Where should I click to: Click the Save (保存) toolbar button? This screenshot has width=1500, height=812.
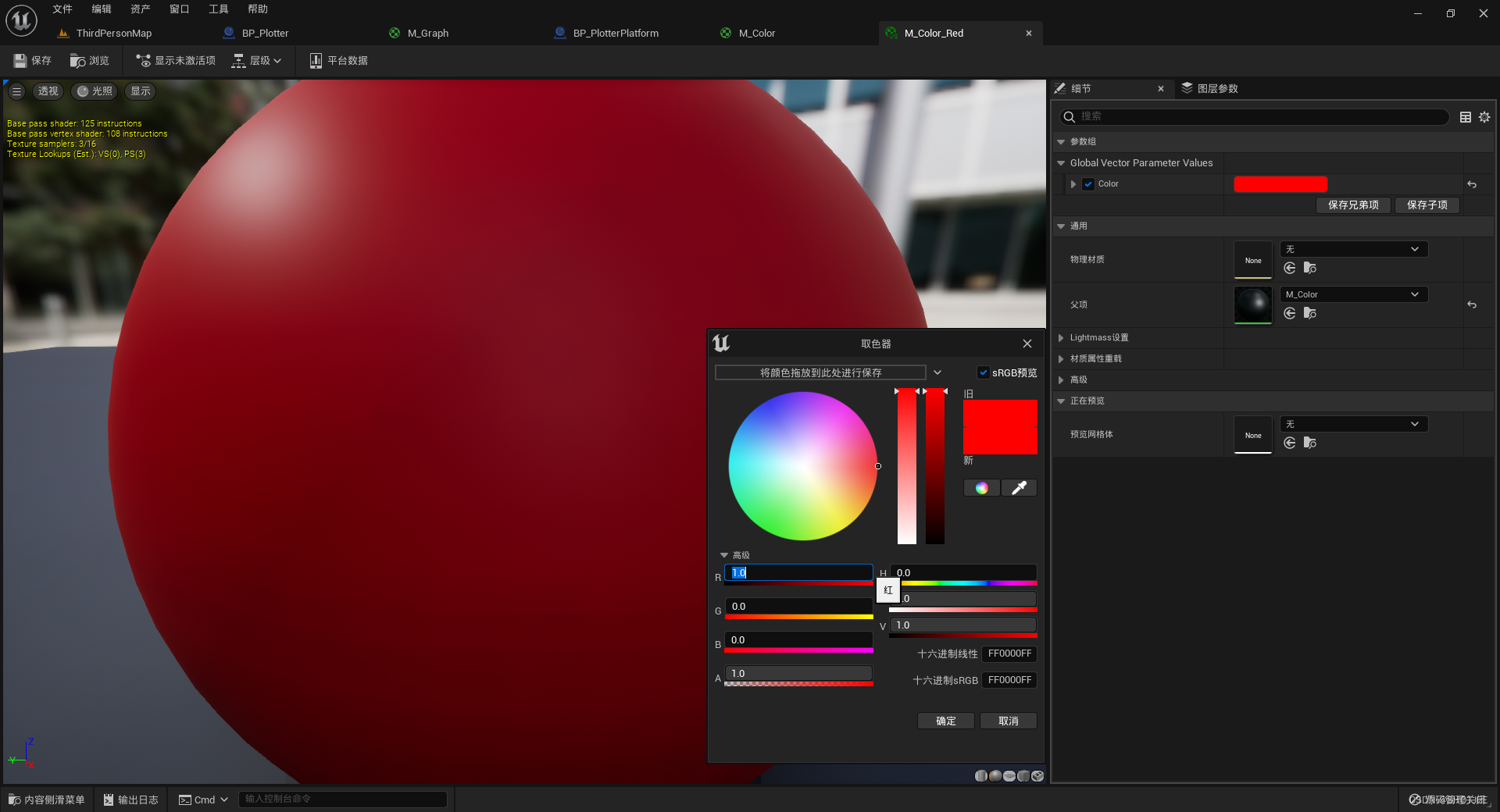point(32,60)
